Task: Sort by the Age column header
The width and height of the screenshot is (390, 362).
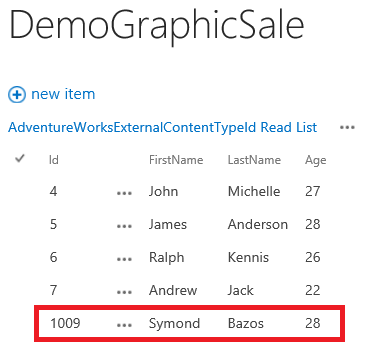Action: click(x=316, y=161)
